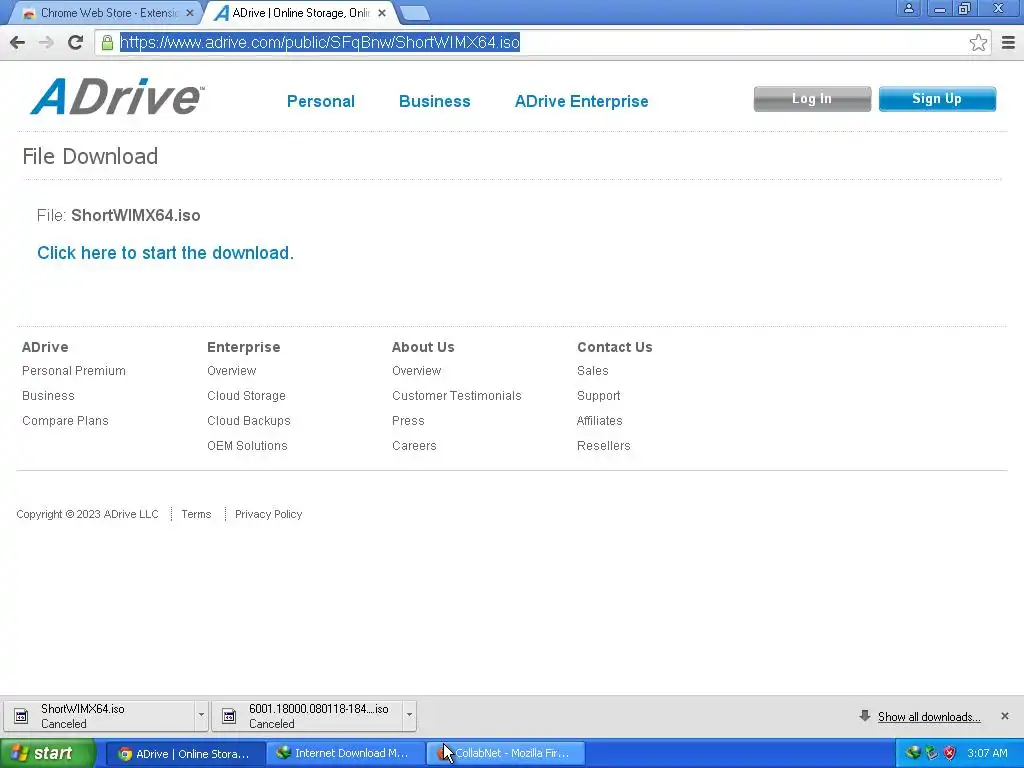Click the ADrive logo
This screenshot has width=1024, height=768.
click(118, 97)
